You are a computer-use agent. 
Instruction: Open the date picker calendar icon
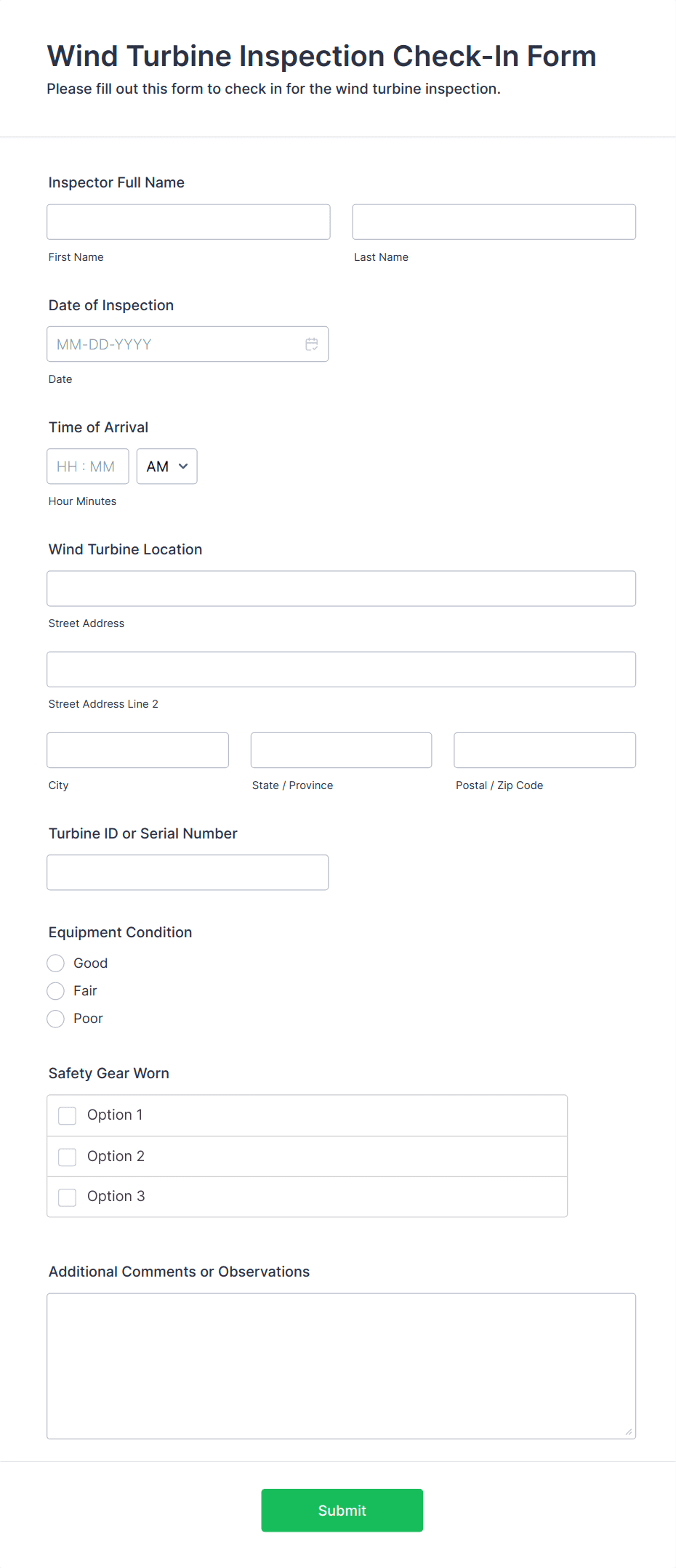312,344
